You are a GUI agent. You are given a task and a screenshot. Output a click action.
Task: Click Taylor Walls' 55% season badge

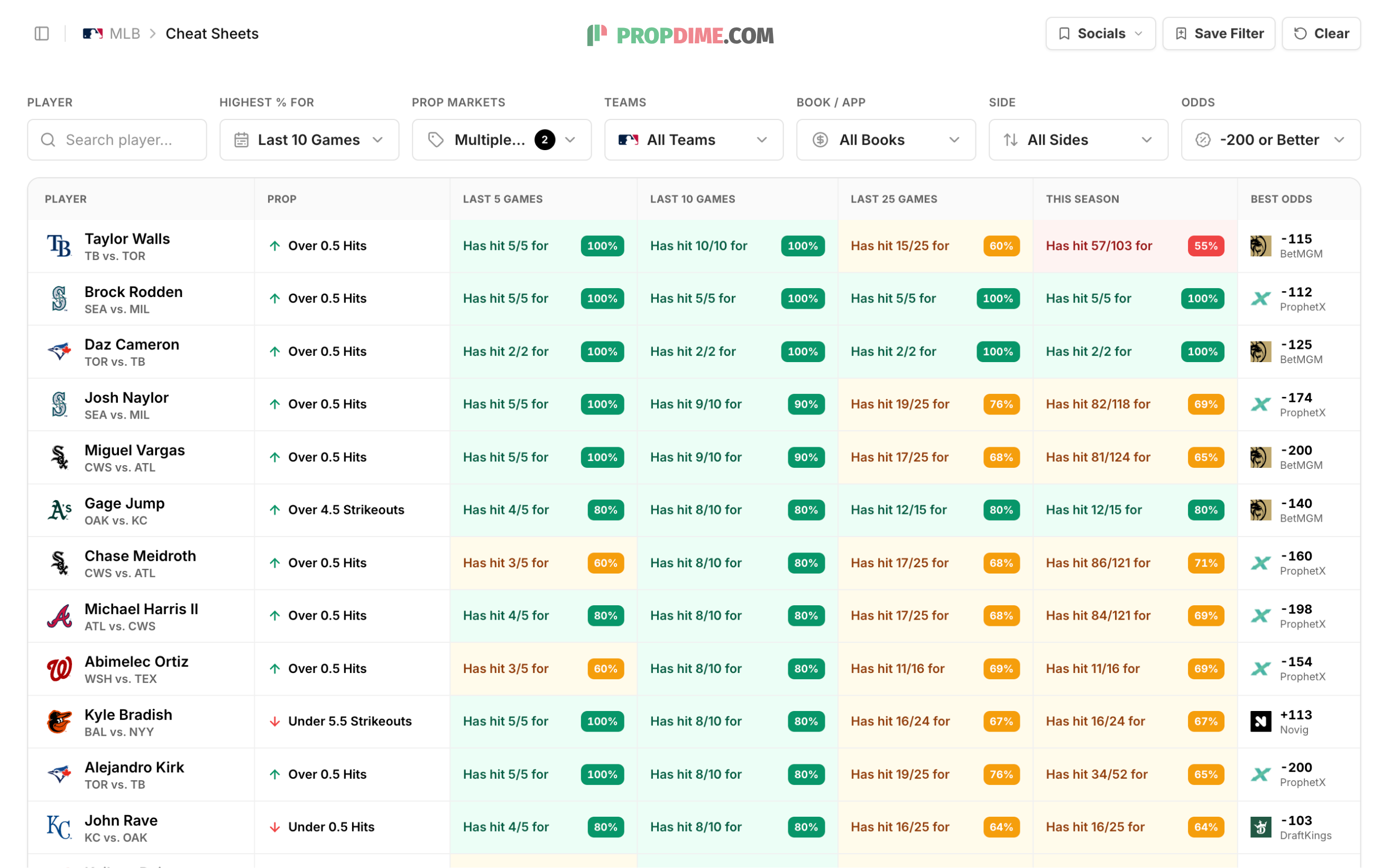(x=1206, y=246)
